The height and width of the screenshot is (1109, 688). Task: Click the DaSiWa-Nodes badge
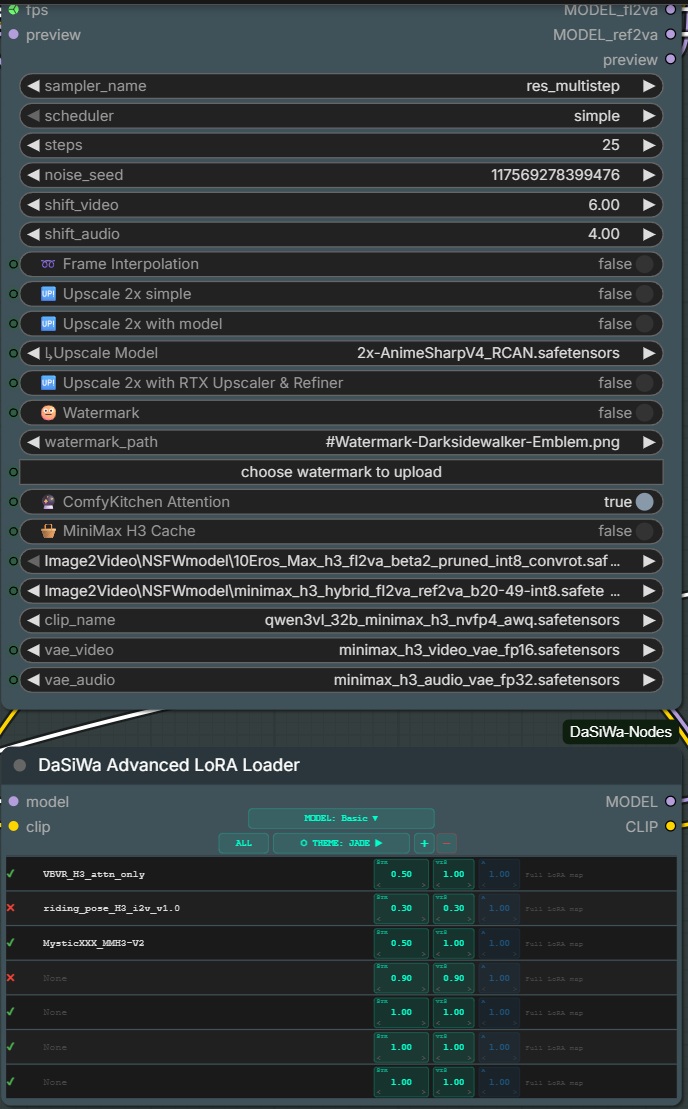tap(620, 732)
